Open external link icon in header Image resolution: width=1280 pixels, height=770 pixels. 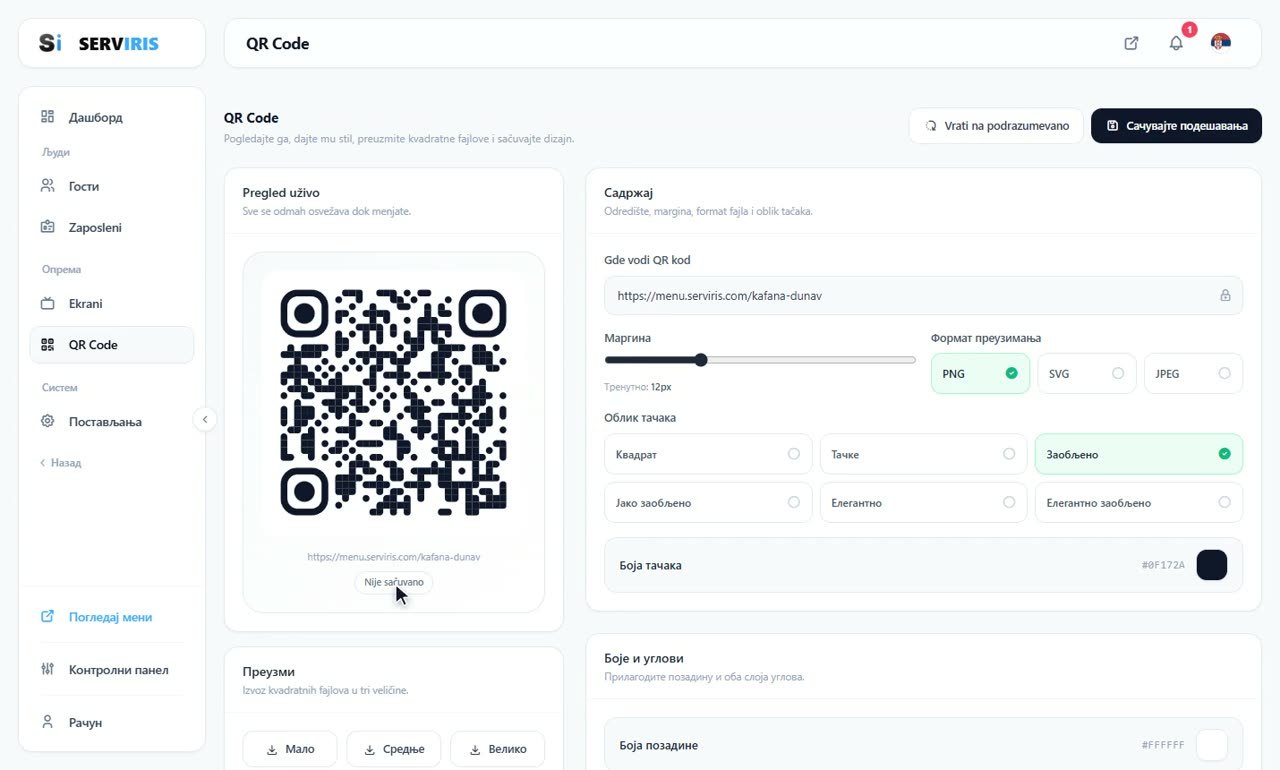click(x=1131, y=43)
